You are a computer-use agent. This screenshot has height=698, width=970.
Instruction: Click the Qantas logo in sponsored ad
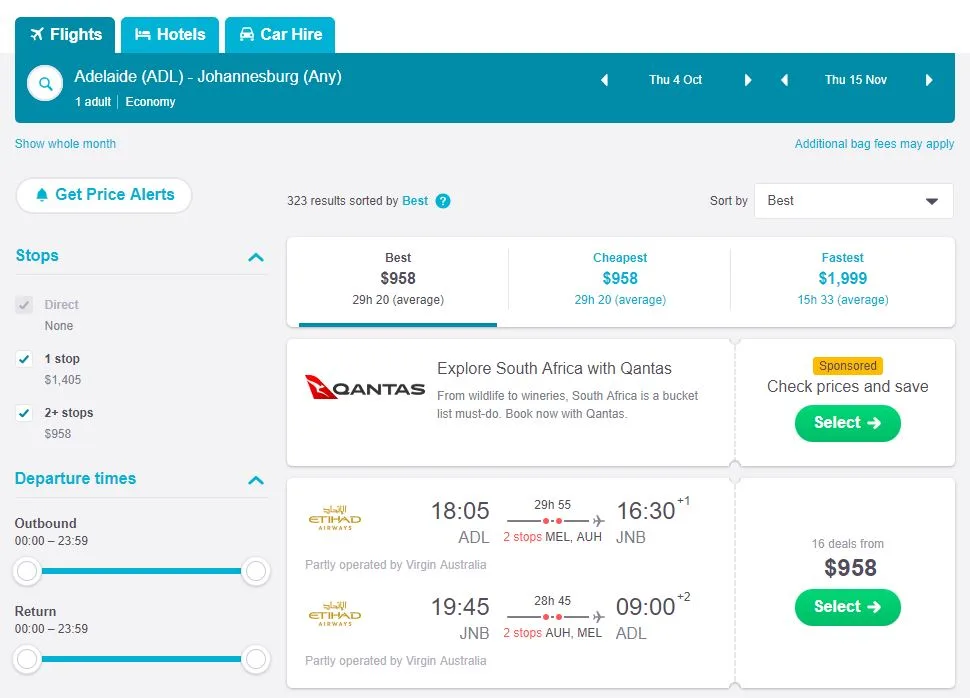[x=365, y=388]
